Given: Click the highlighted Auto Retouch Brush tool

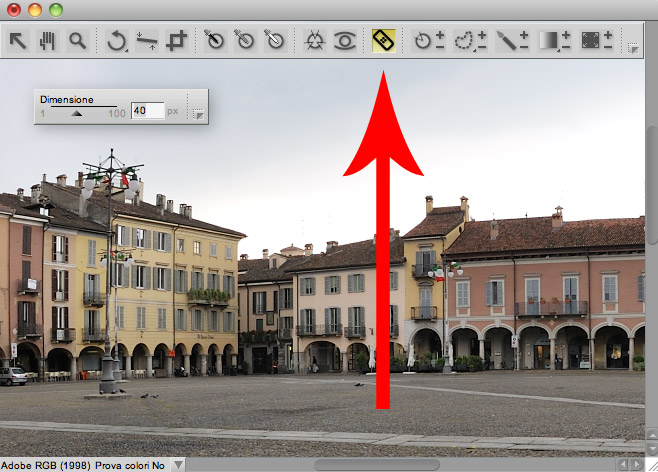Looking at the screenshot, I should click(384, 41).
